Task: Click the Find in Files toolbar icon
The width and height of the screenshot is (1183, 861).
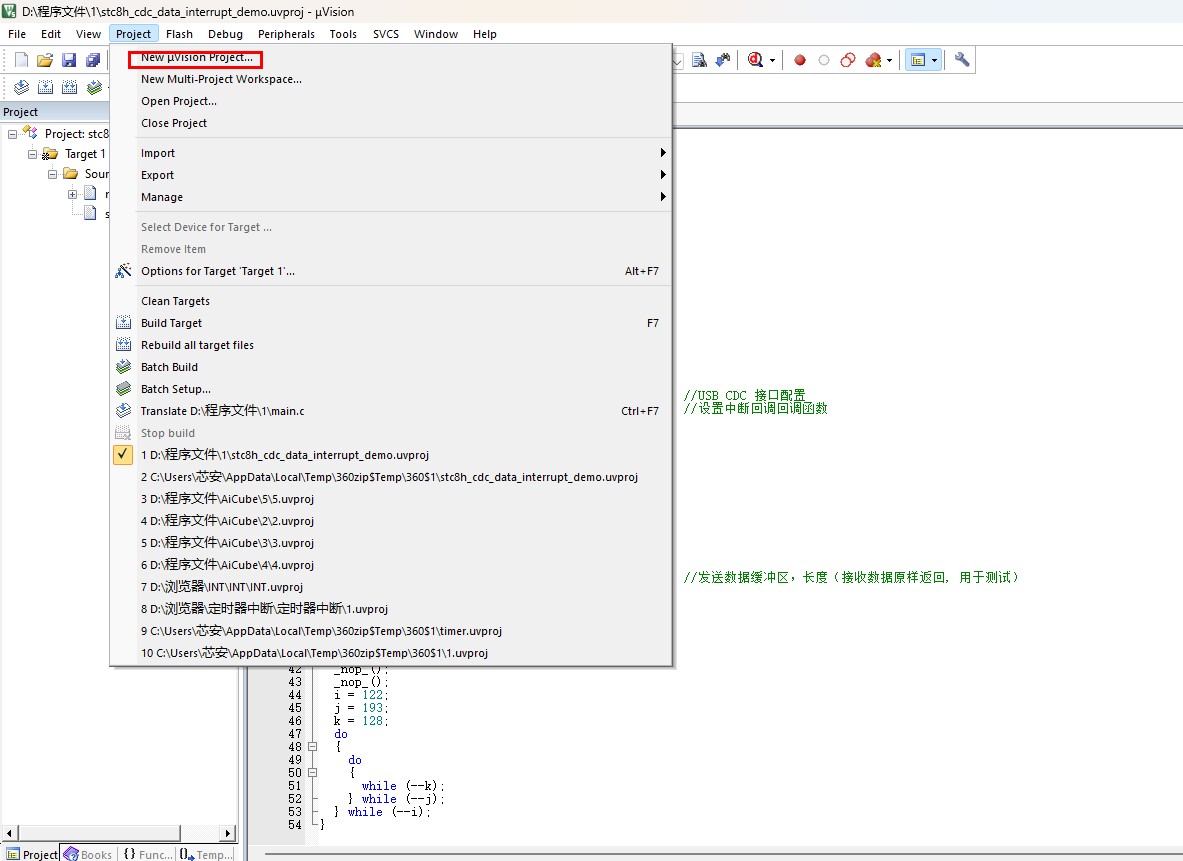Action: [699, 60]
